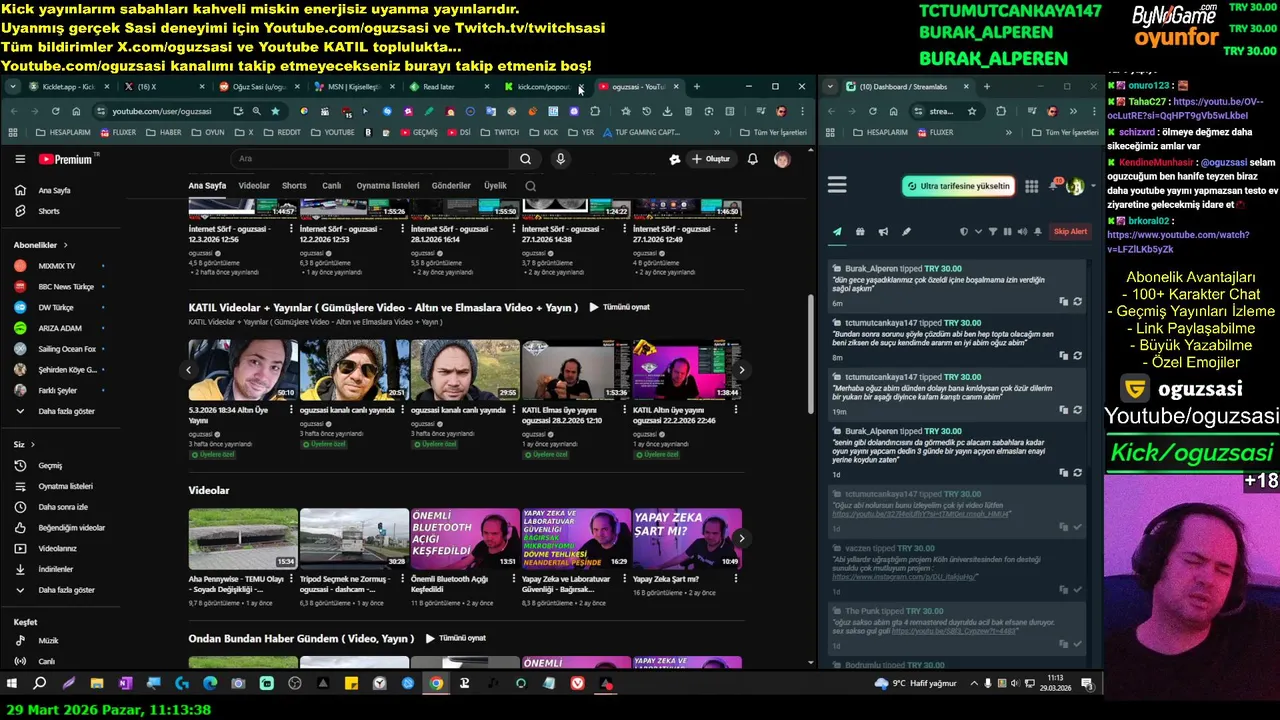The width and height of the screenshot is (1280, 720).
Task: Open Streamlabs notifications bell with badge
Action: (1054, 186)
